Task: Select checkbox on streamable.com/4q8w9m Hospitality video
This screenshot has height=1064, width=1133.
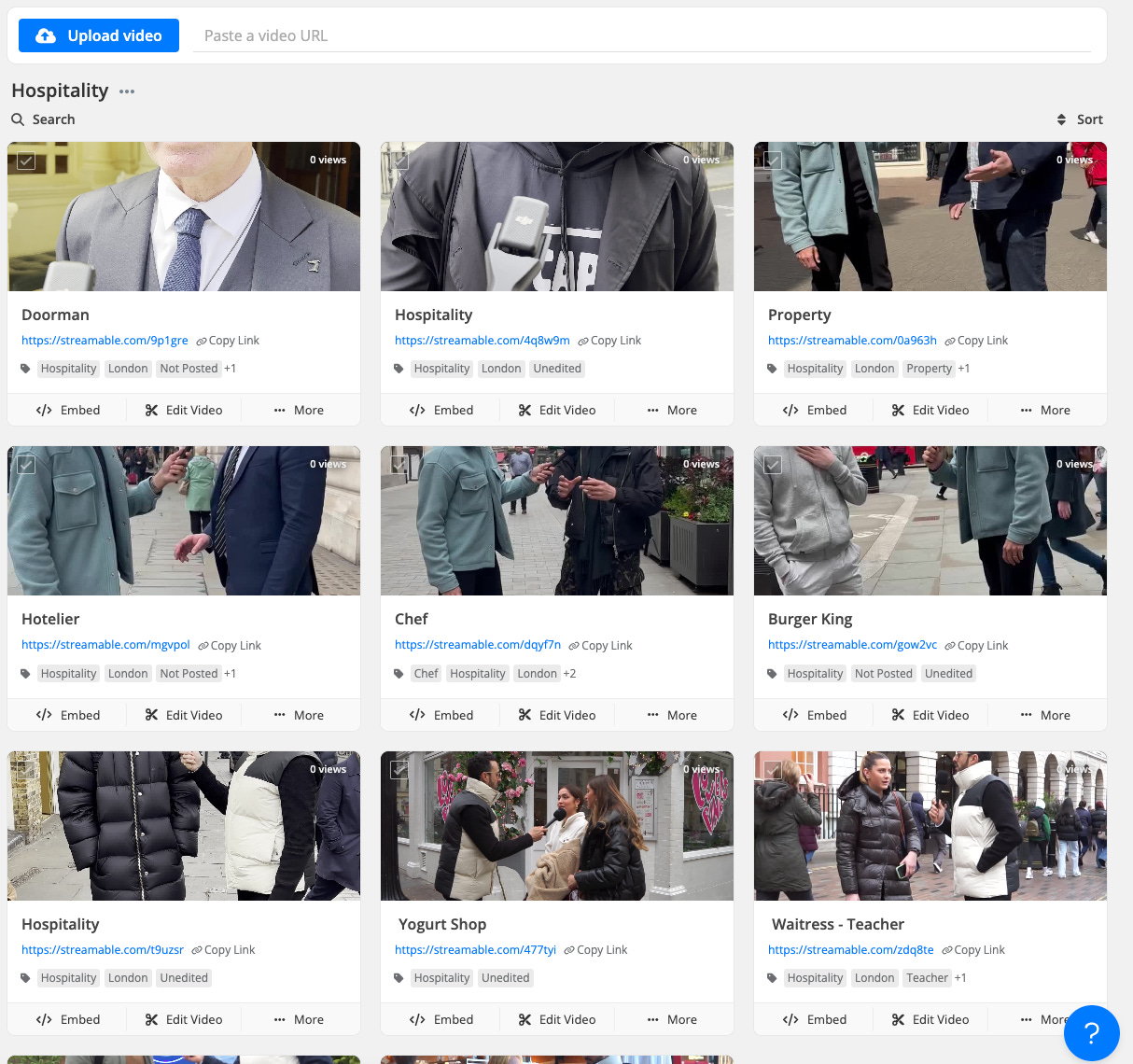Action: [x=399, y=161]
